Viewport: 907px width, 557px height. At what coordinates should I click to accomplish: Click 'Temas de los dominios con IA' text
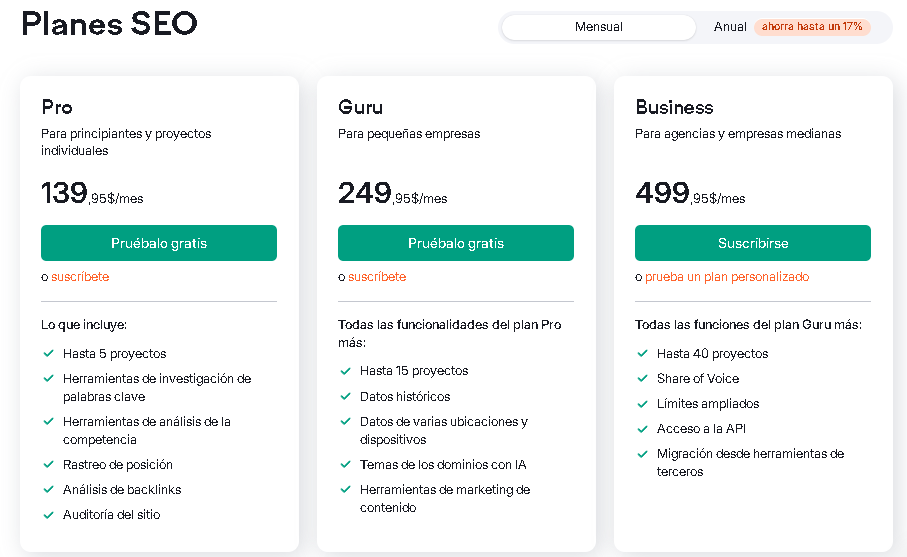443,464
